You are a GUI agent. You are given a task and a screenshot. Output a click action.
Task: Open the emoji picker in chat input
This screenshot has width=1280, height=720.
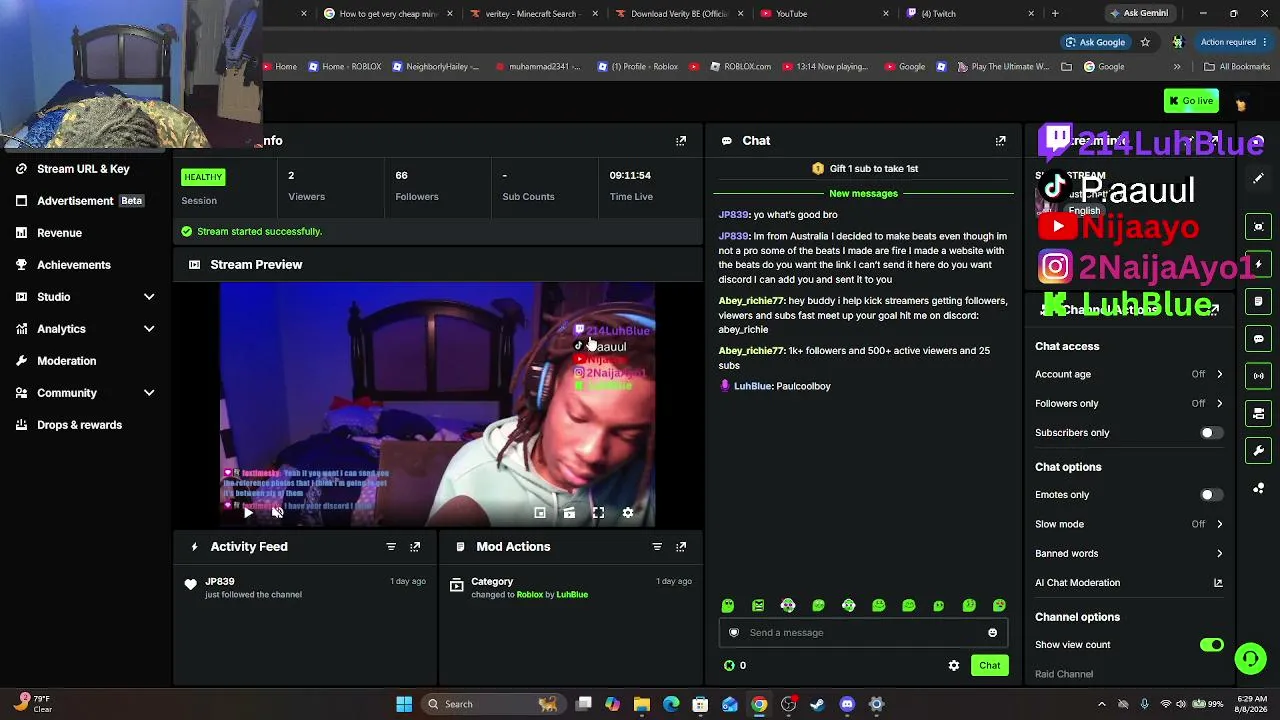992,632
